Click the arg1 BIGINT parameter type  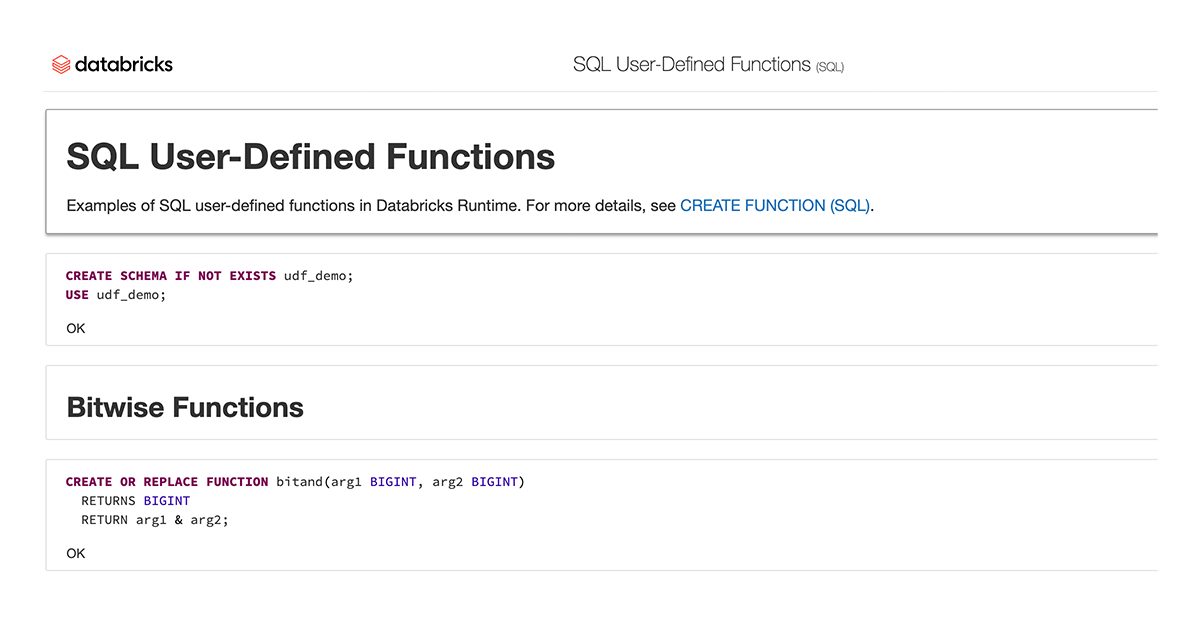(x=393, y=482)
